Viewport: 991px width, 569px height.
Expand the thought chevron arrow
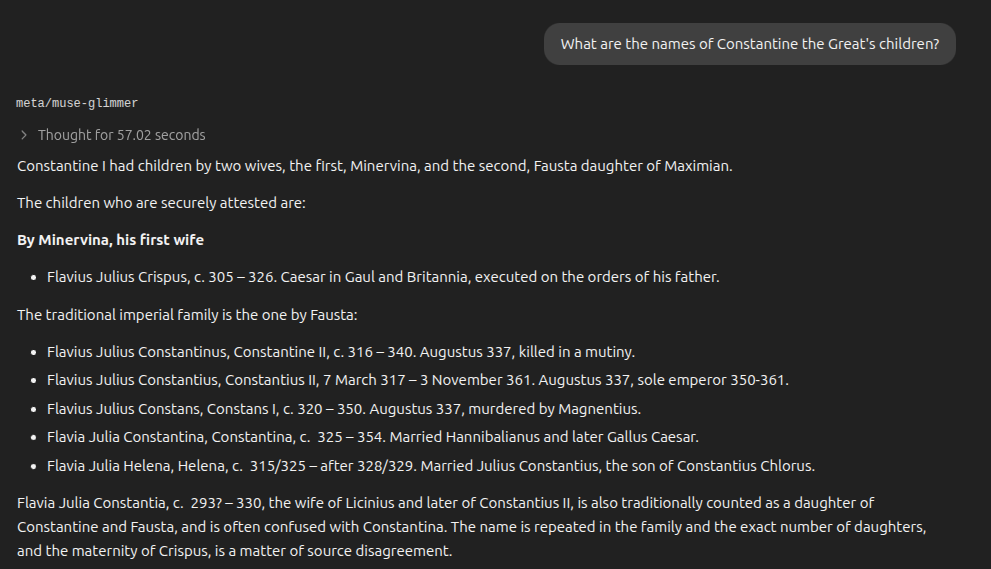click(24, 135)
